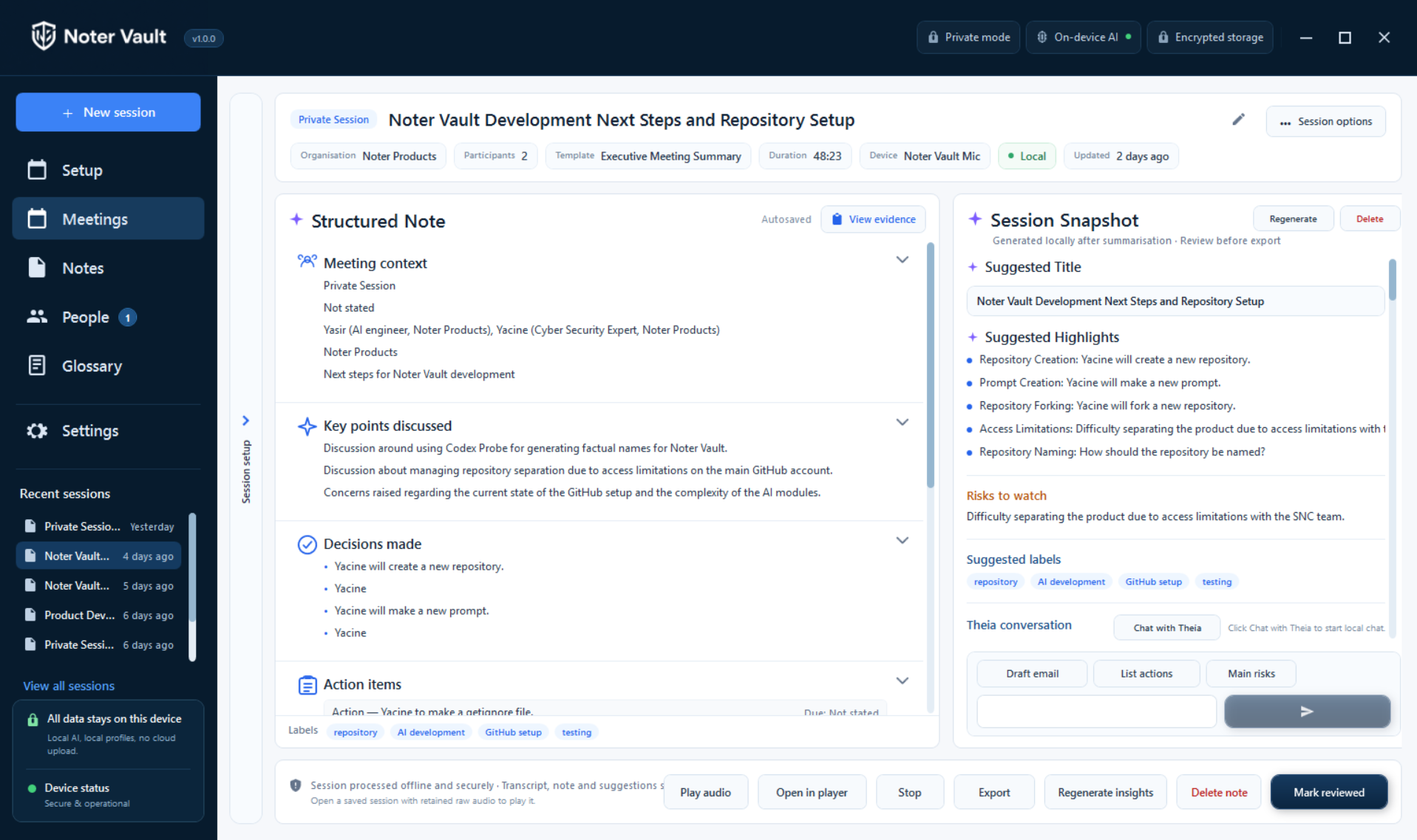Open the Setup page in sidebar
The height and width of the screenshot is (840, 1417).
[108, 170]
